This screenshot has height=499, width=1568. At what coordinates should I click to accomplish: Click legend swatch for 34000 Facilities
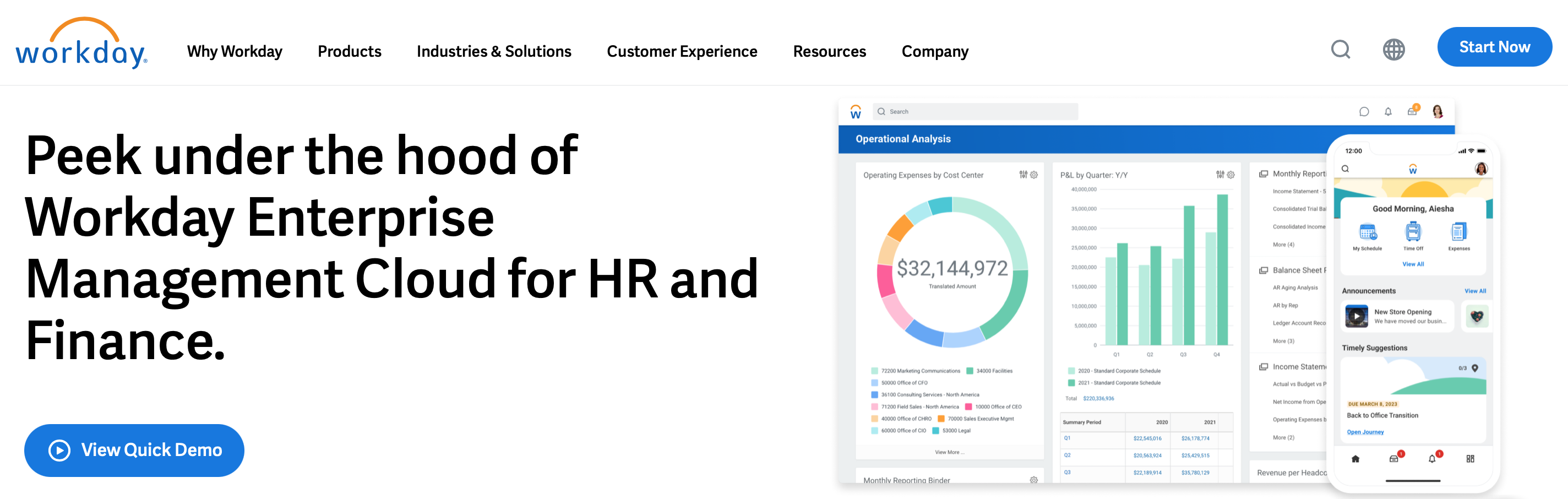tap(970, 371)
